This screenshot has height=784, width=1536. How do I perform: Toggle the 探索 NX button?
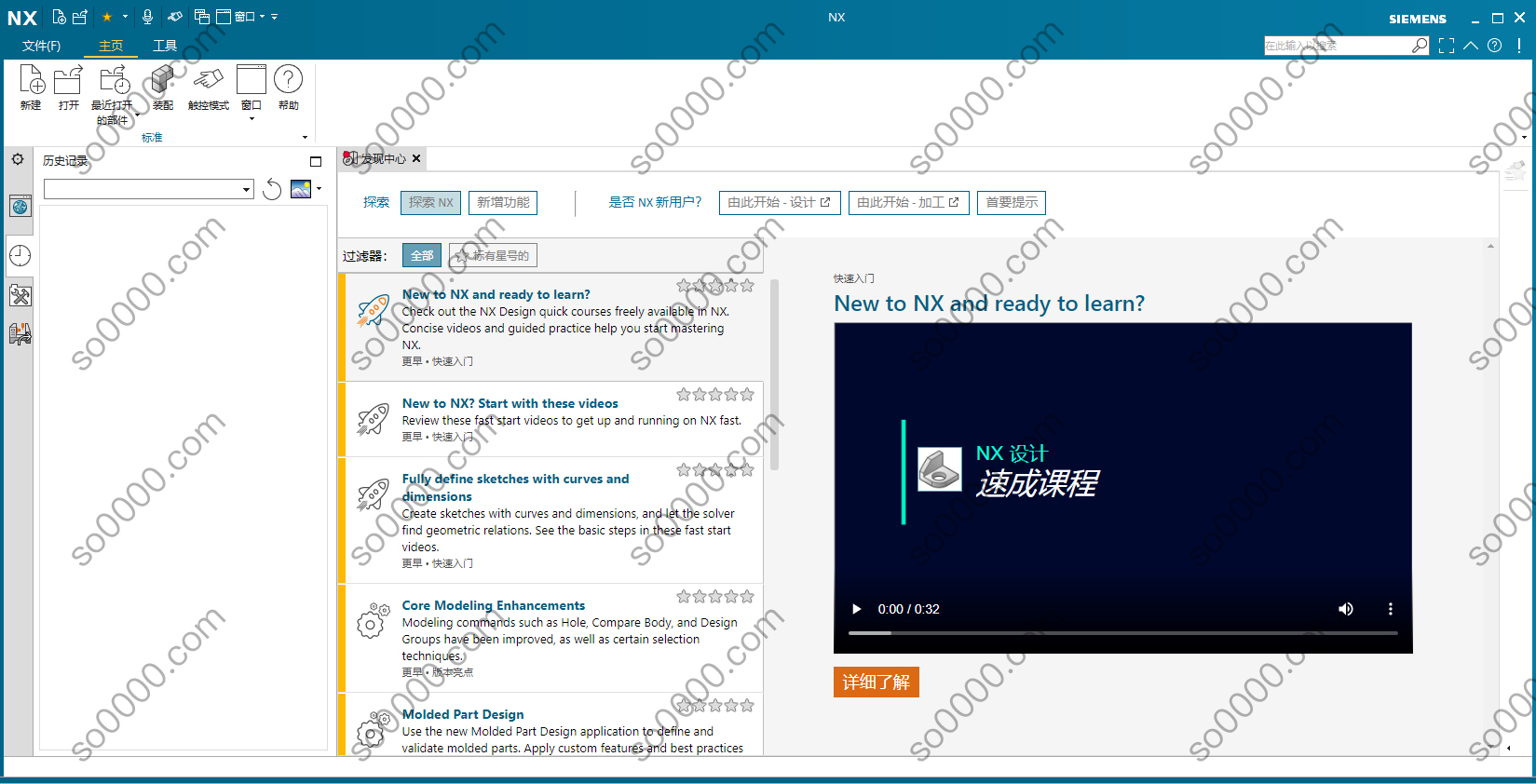point(430,202)
